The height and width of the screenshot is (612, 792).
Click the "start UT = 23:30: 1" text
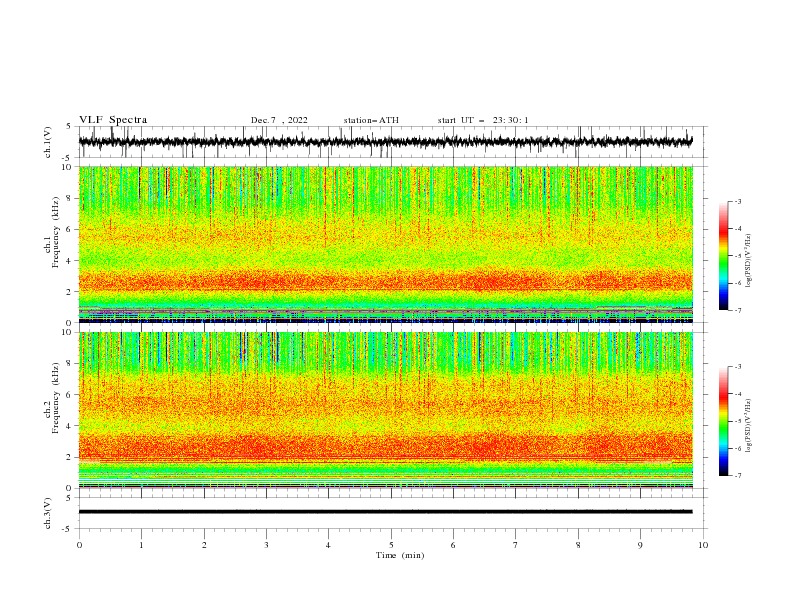point(483,120)
